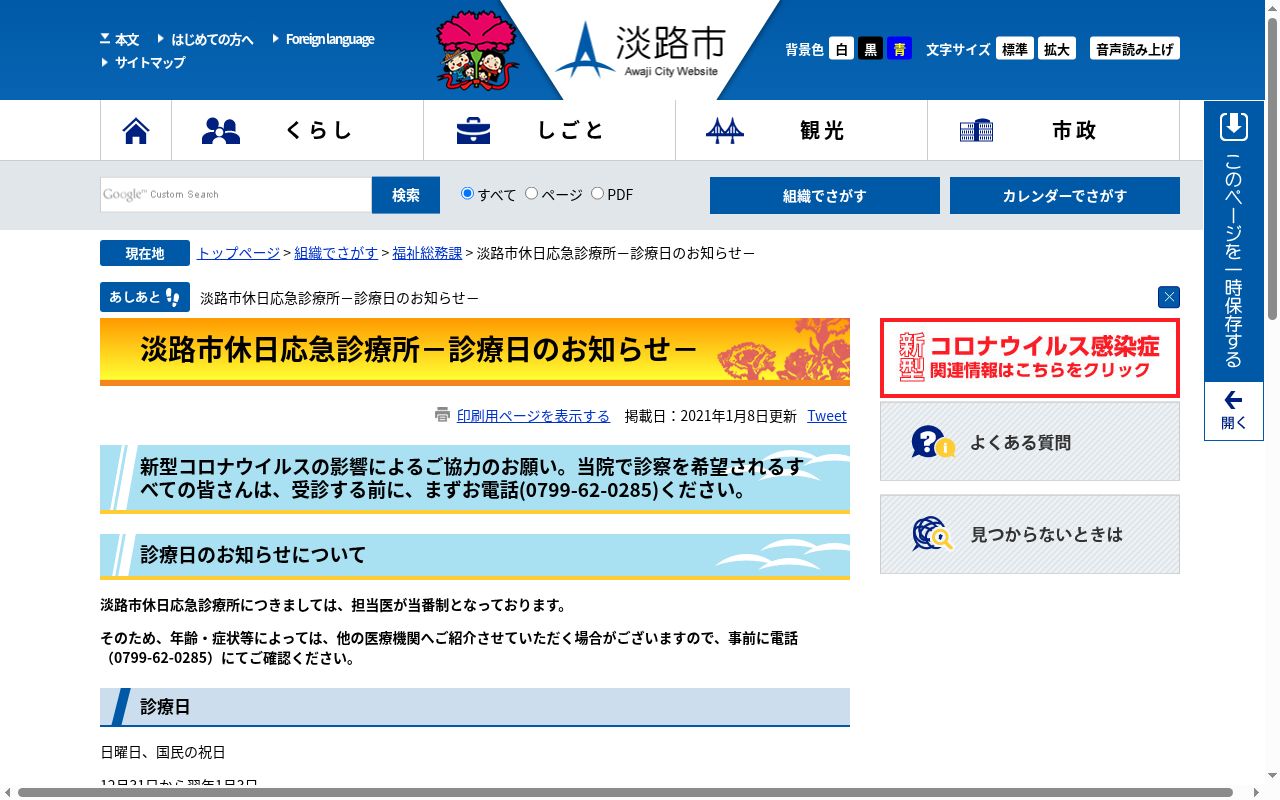Open the 市政 menu text

(x=1074, y=130)
